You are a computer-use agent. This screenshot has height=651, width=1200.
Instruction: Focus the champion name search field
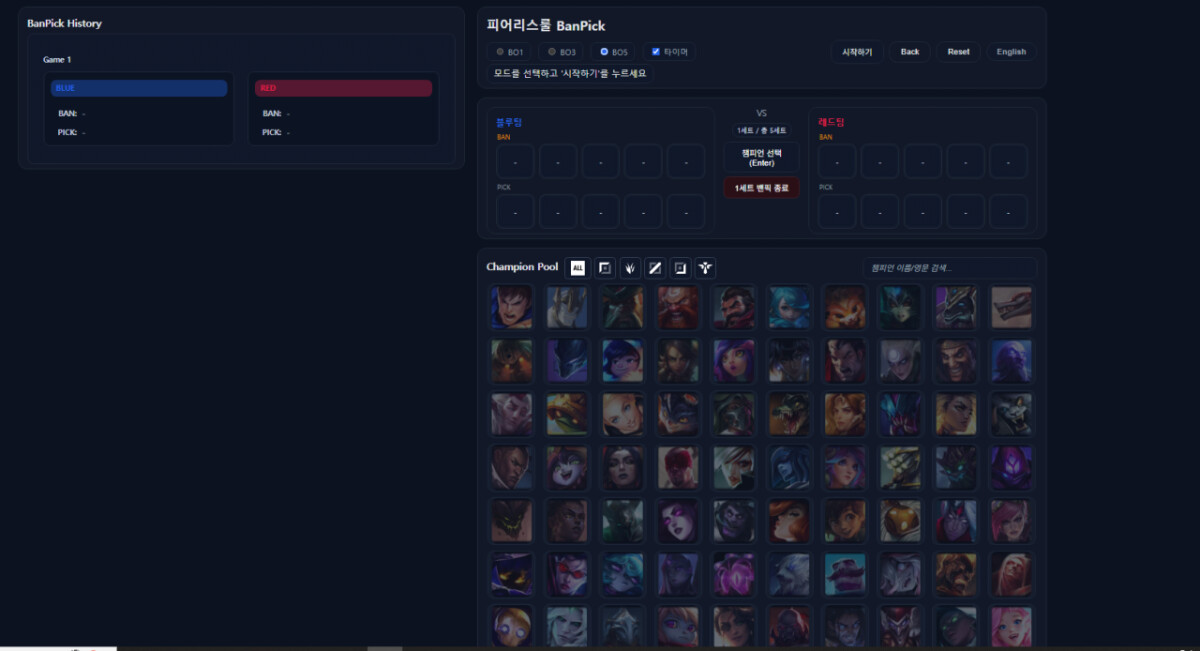949,268
